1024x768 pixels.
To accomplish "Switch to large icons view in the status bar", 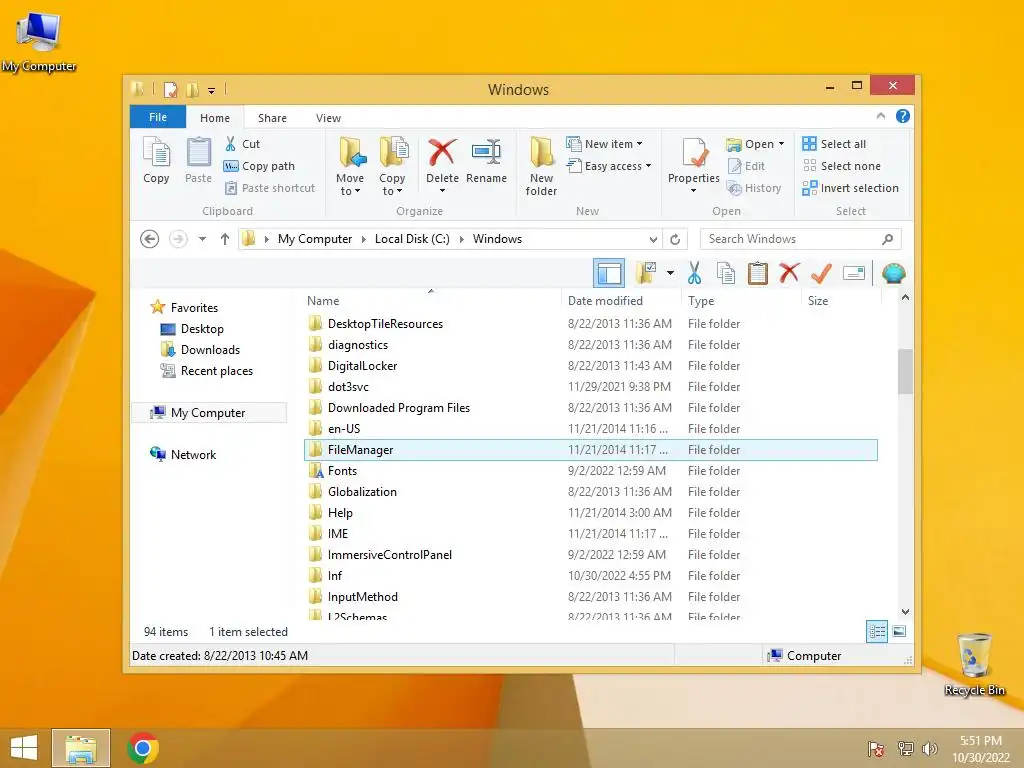I will (x=899, y=632).
